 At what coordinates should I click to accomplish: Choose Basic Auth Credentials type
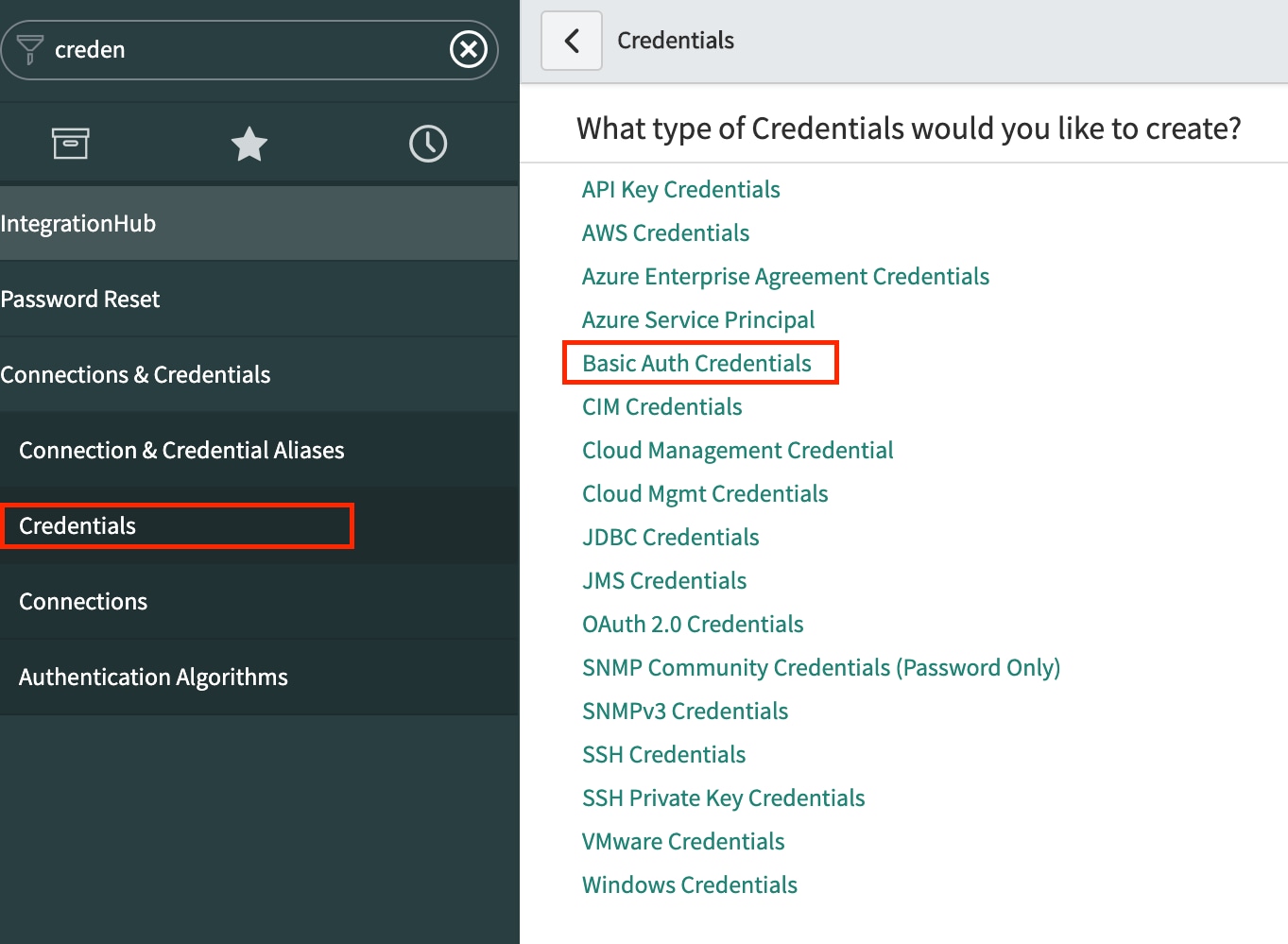pyautogui.click(x=696, y=364)
